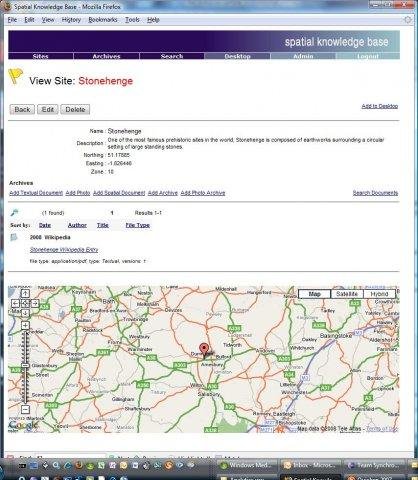Sort results by Date

pos(45,225)
